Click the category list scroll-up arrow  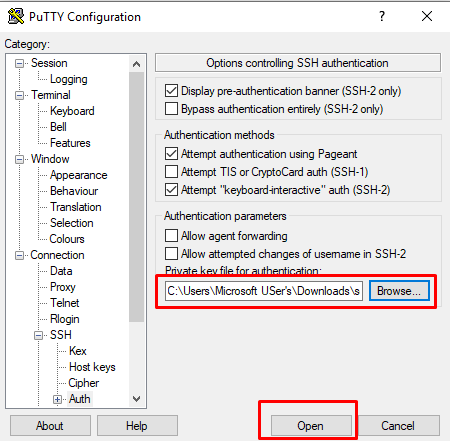point(136,64)
